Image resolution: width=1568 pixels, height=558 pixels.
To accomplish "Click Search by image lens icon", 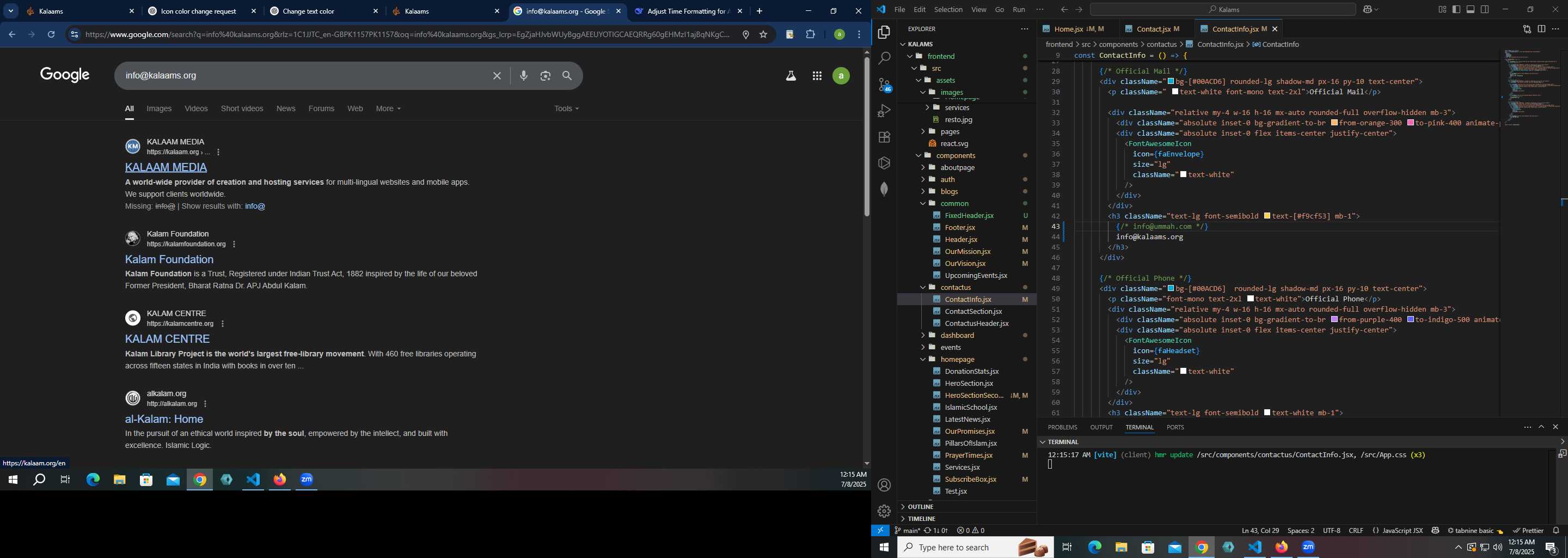I will tap(546, 76).
